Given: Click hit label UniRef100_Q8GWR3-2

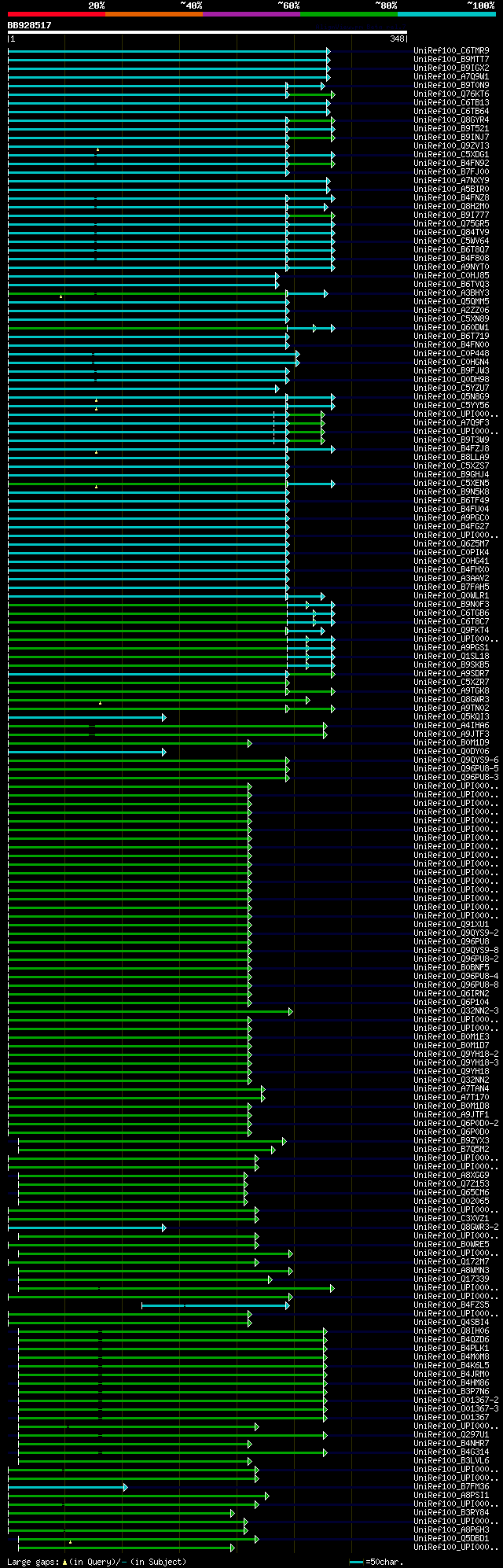Looking at the screenshot, I should click(x=457, y=1227).
